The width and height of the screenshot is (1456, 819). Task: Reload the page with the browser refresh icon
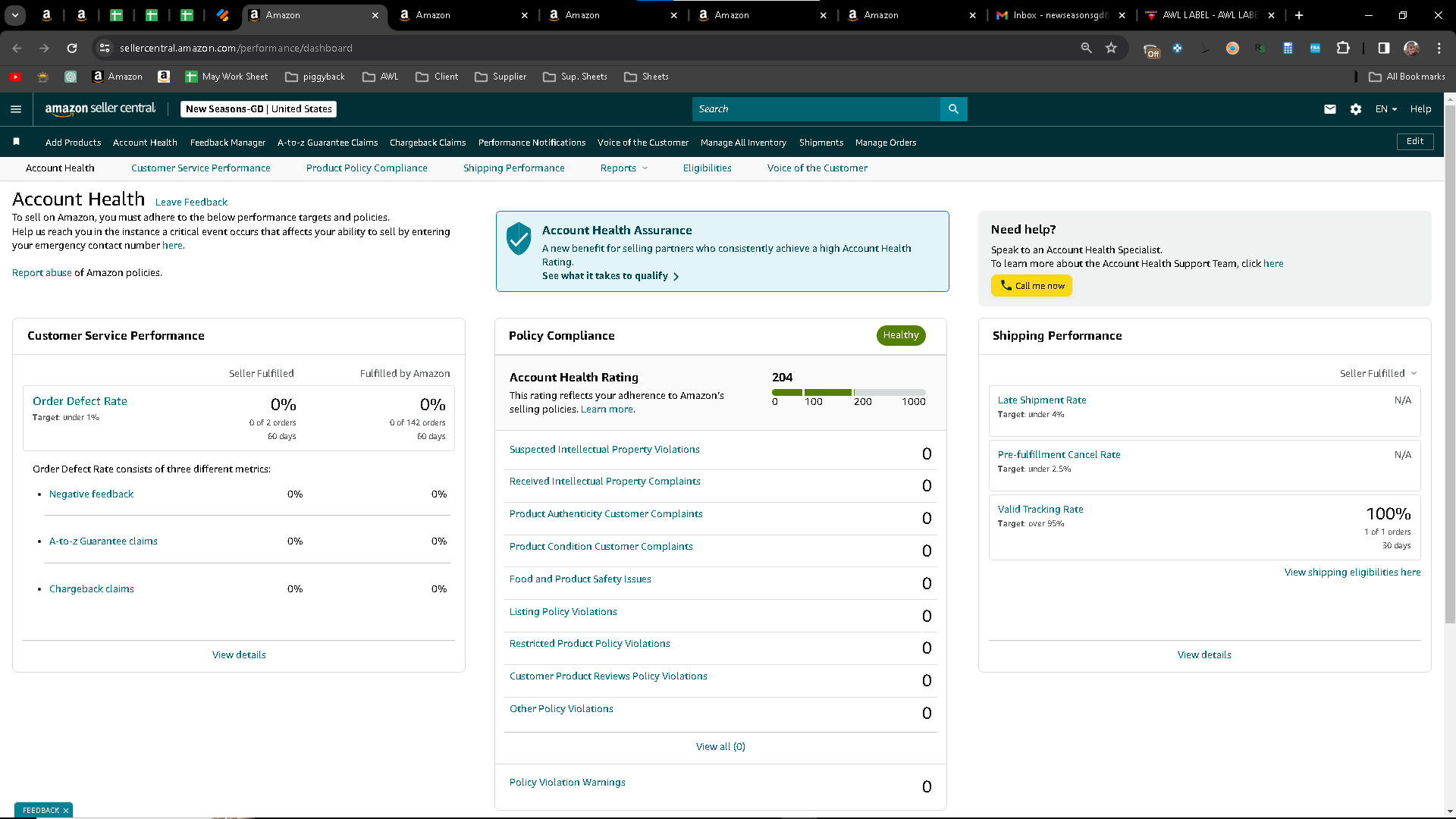coord(72,48)
